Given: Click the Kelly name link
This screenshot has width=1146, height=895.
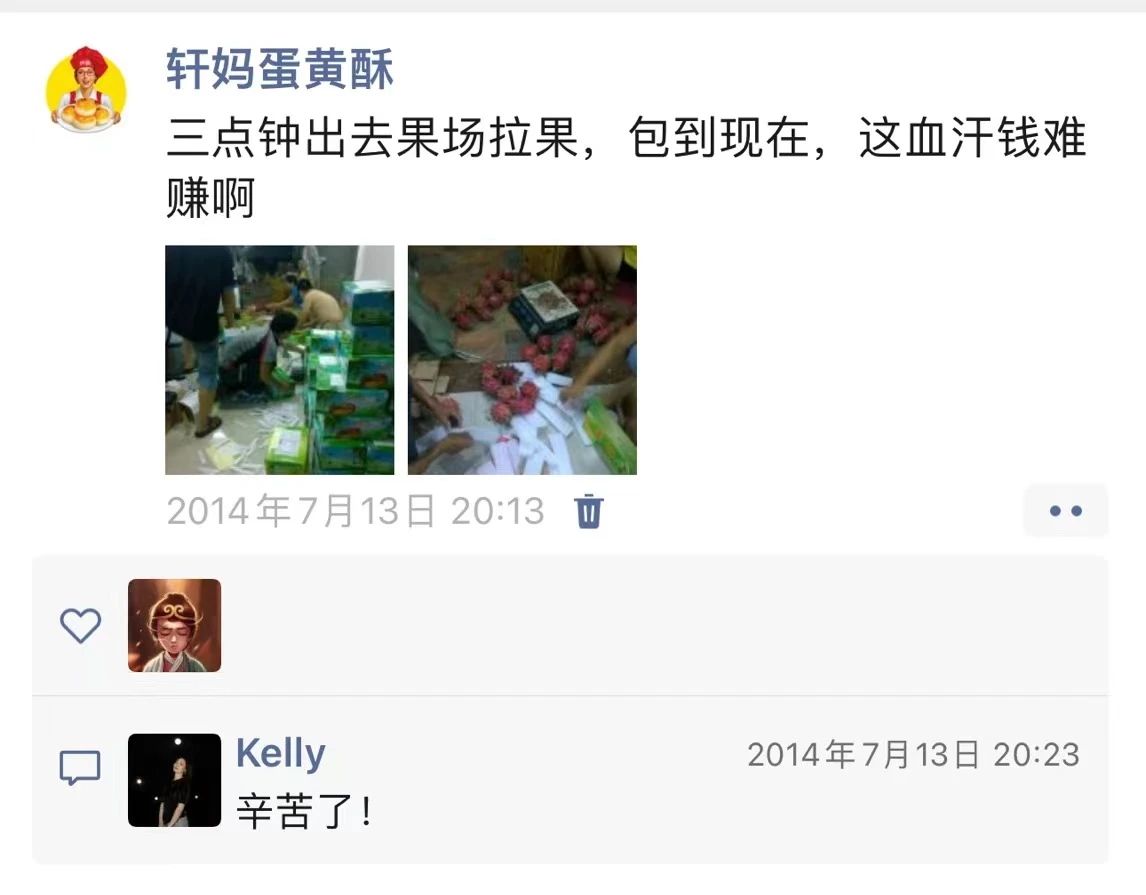Looking at the screenshot, I should click(x=281, y=753).
